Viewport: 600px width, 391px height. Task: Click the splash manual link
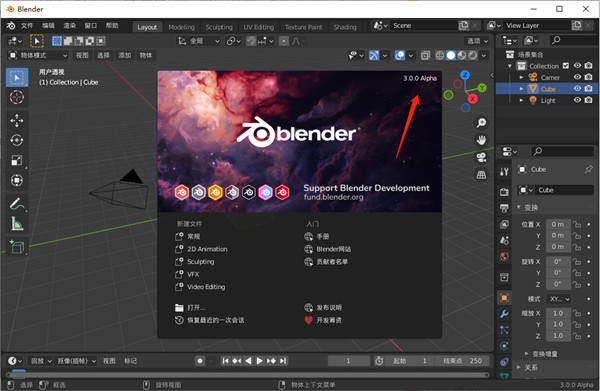(x=317, y=236)
